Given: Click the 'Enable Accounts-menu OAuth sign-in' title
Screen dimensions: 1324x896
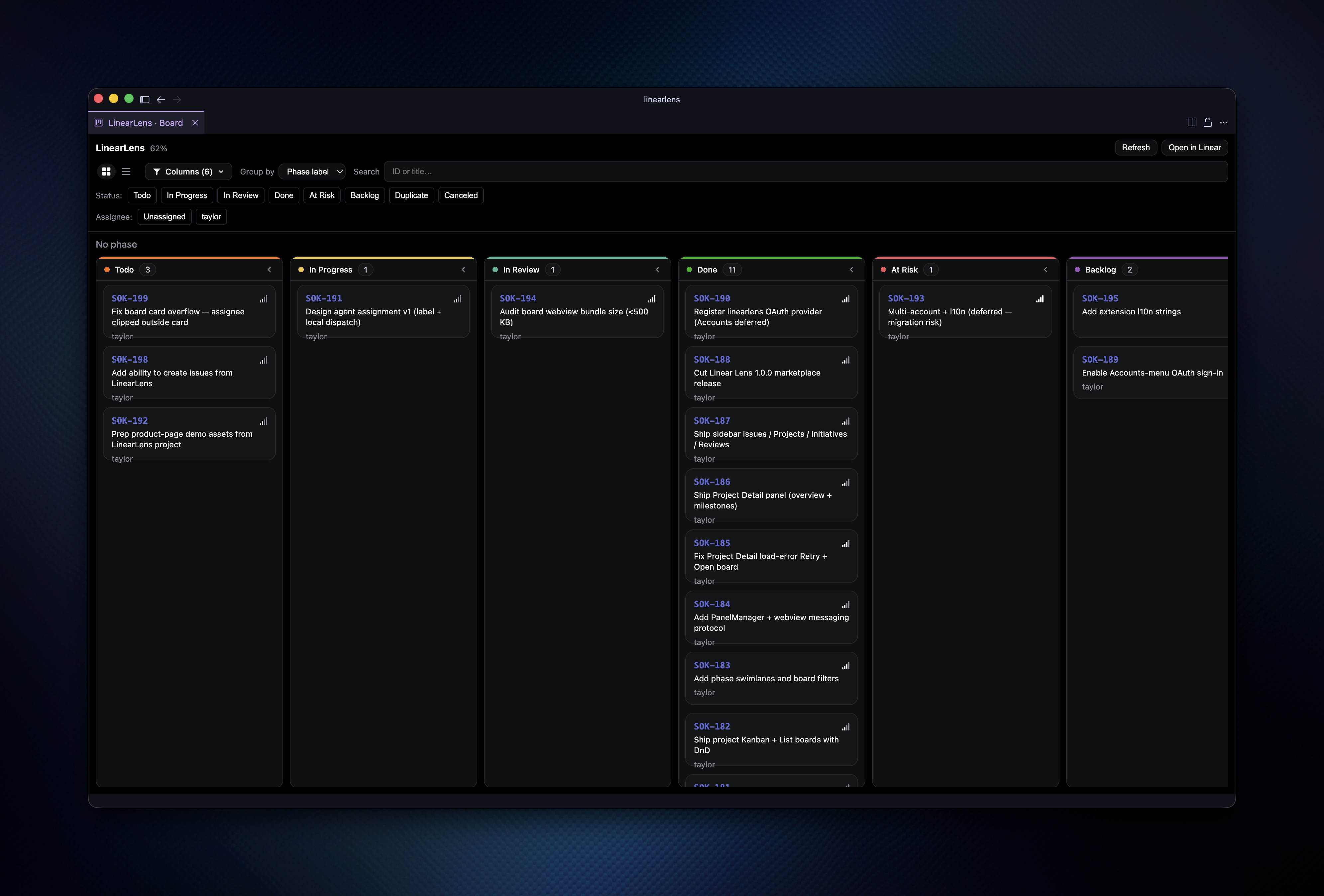Looking at the screenshot, I should (x=1152, y=373).
